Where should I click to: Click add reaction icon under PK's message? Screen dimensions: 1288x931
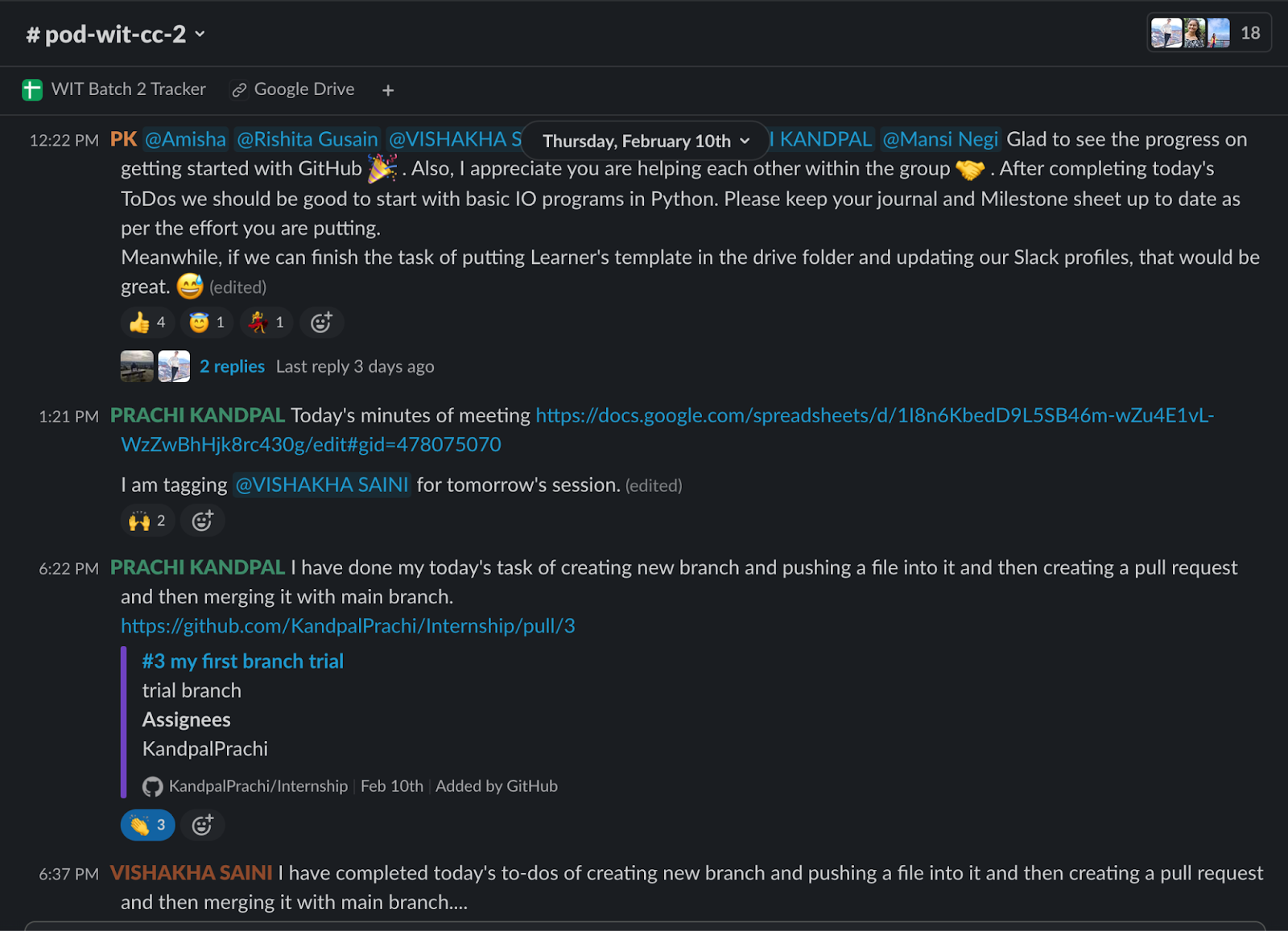click(x=321, y=323)
